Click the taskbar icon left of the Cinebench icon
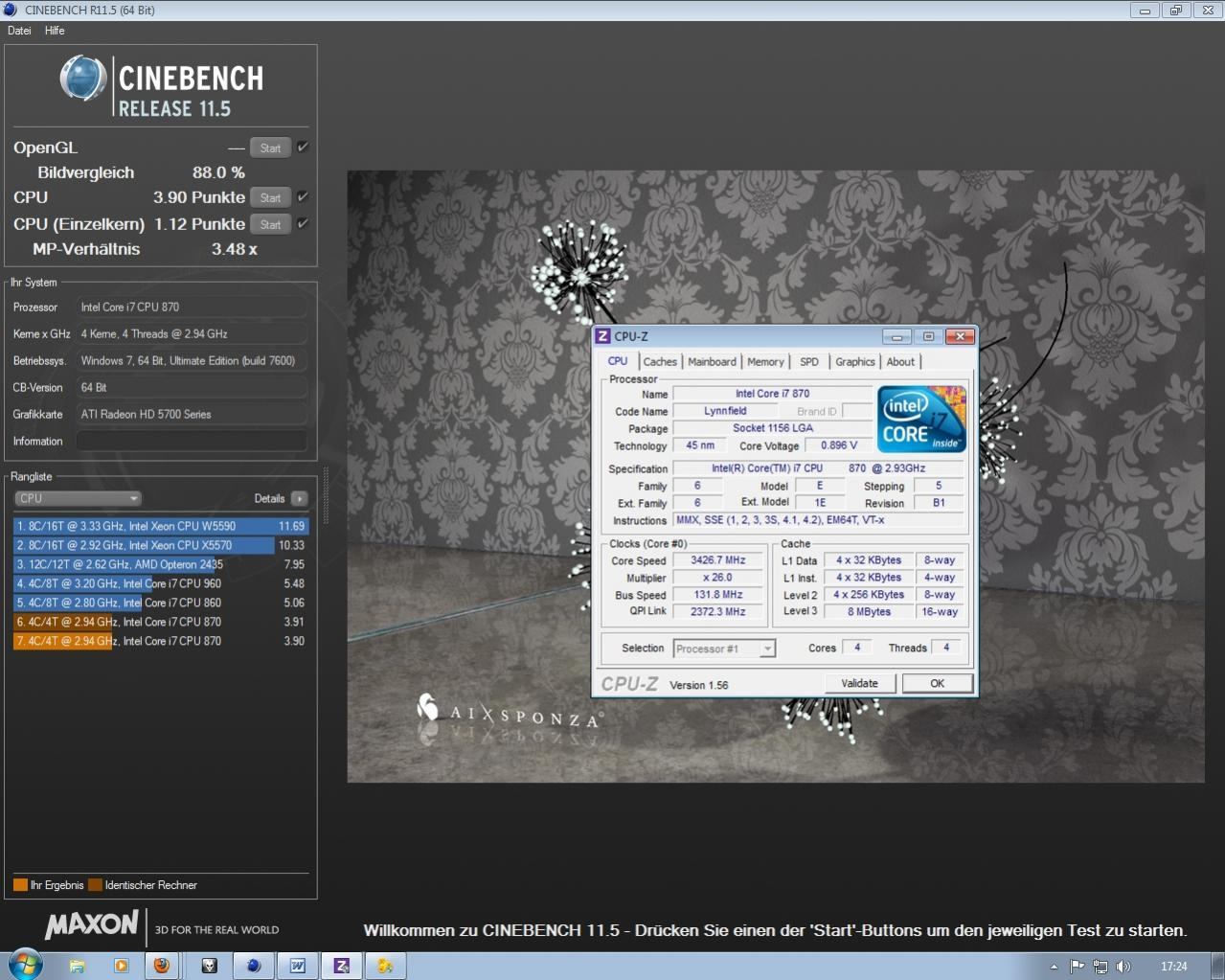The width and height of the screenshot is (1225, 980). (210, 966)
